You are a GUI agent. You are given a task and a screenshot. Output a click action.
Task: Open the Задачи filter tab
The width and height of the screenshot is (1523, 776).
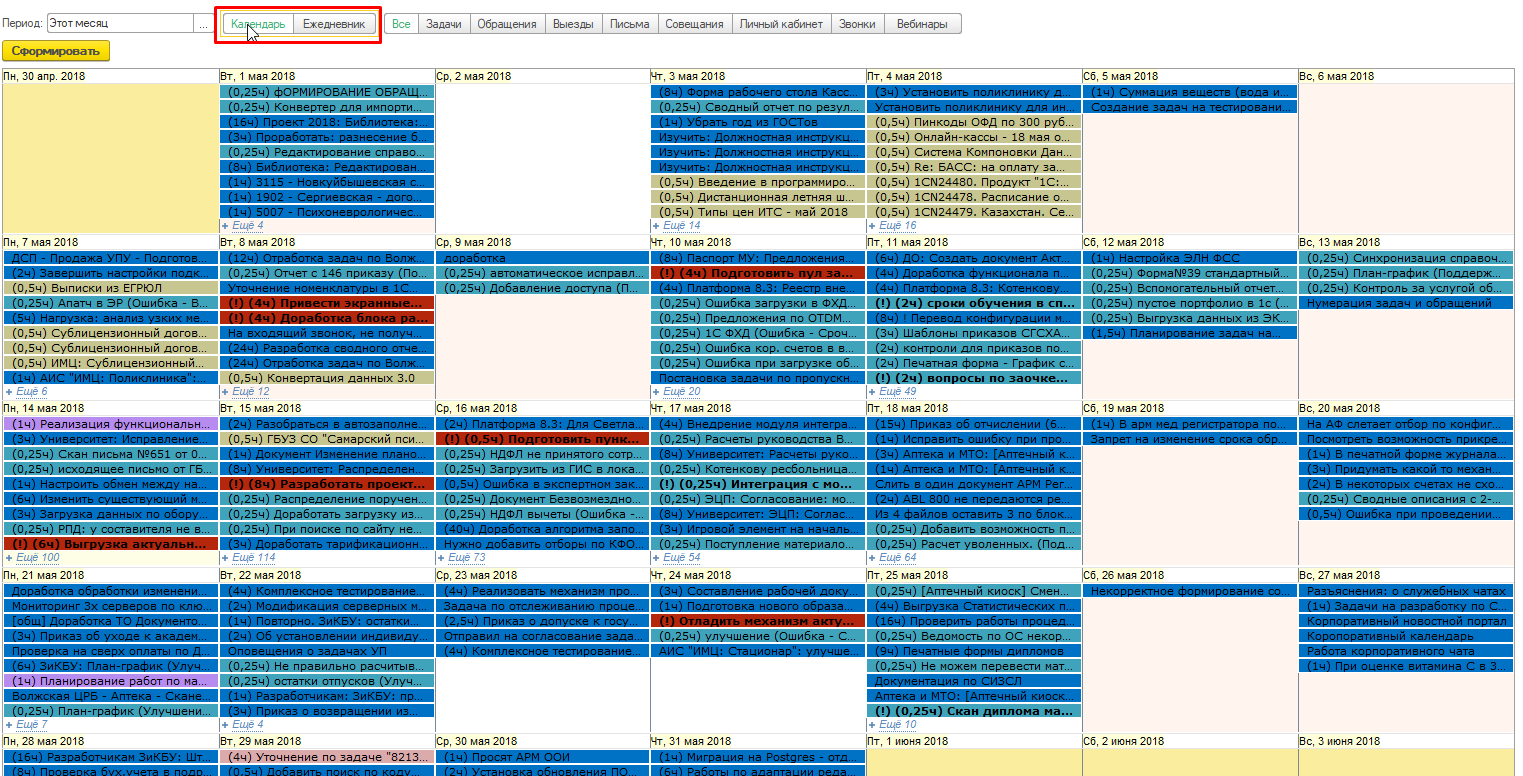coord(443,24)
